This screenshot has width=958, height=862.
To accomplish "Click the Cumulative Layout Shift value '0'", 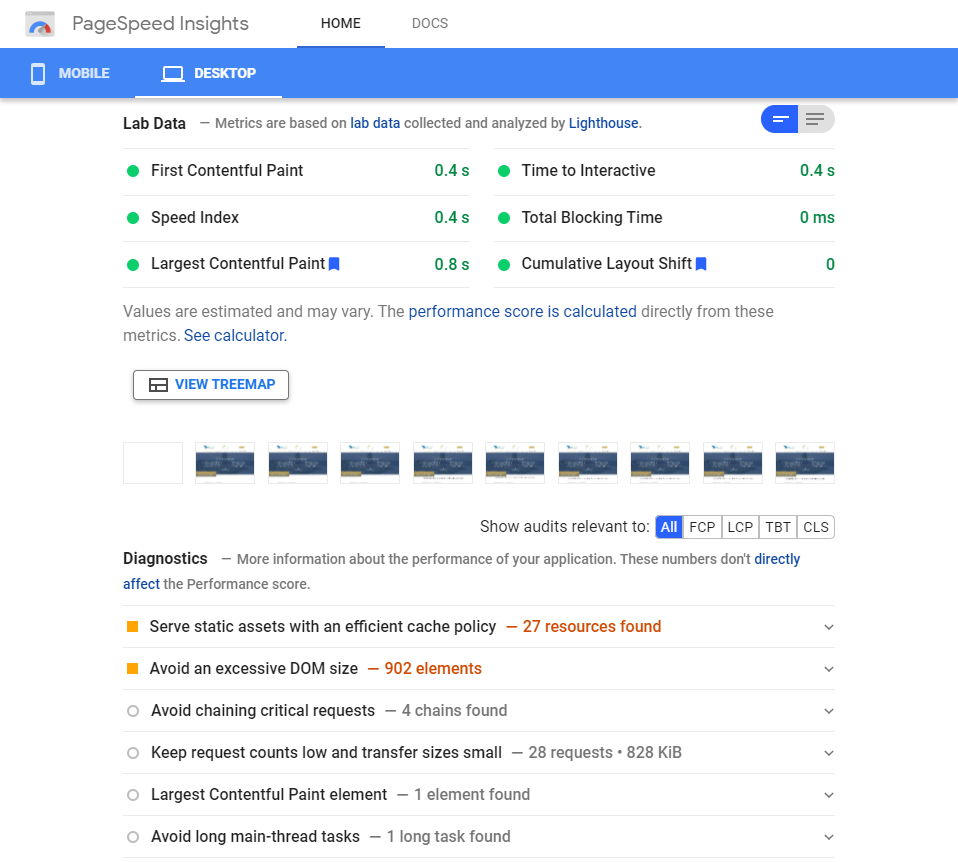I will tap(830, 265).
